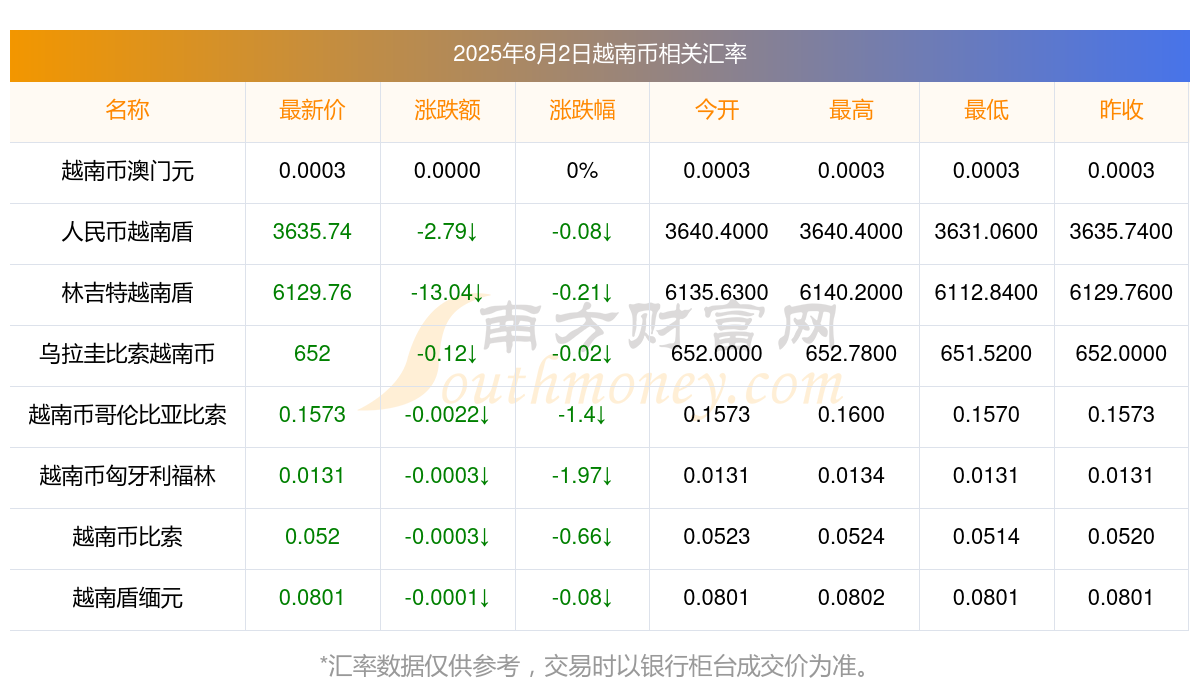
Task: Click the change percentage -1.4↓
Action: (x=582, y=415)
